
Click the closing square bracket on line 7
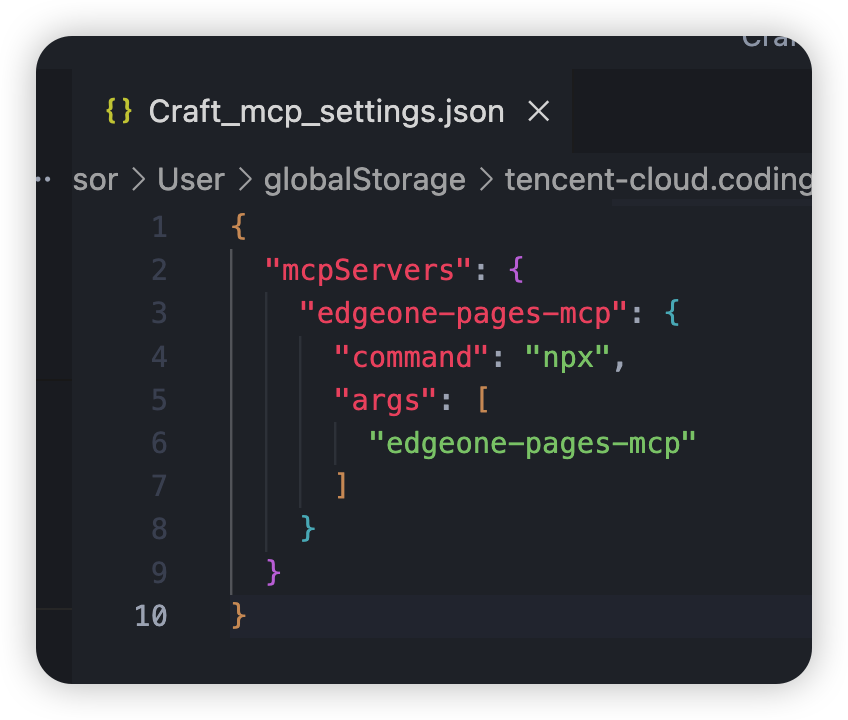point(341,486)
